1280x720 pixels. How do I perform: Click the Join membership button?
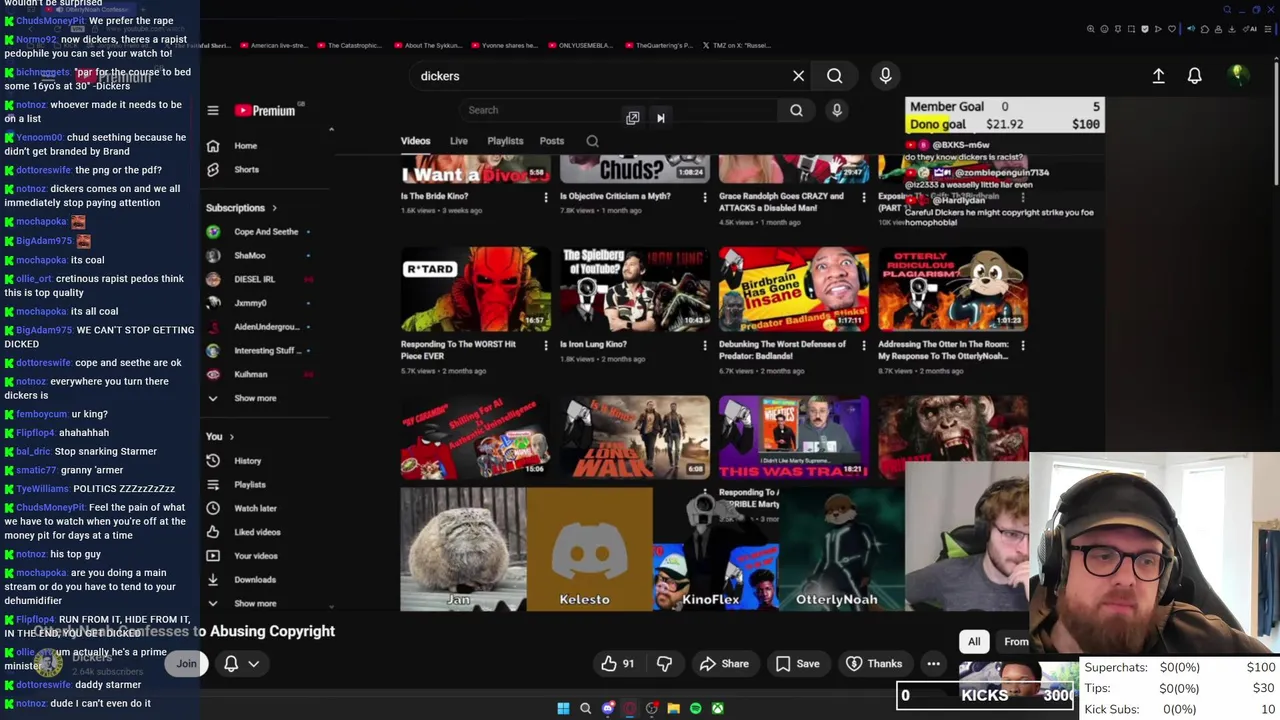(187, 664)
